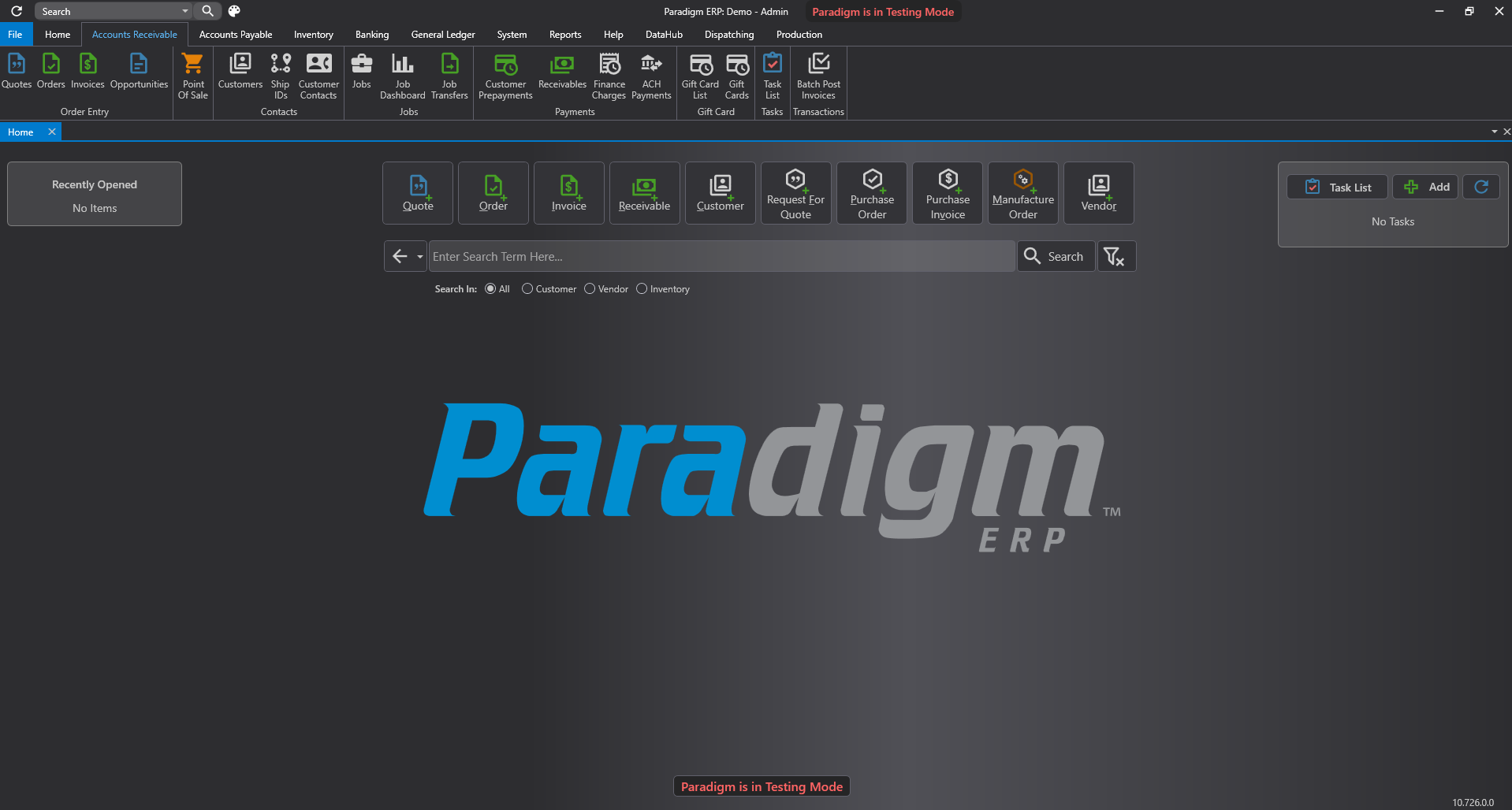The image size is (1512, 810).
Task: Open the Orders ribbon icon
Action: click(x=51, y=71)
